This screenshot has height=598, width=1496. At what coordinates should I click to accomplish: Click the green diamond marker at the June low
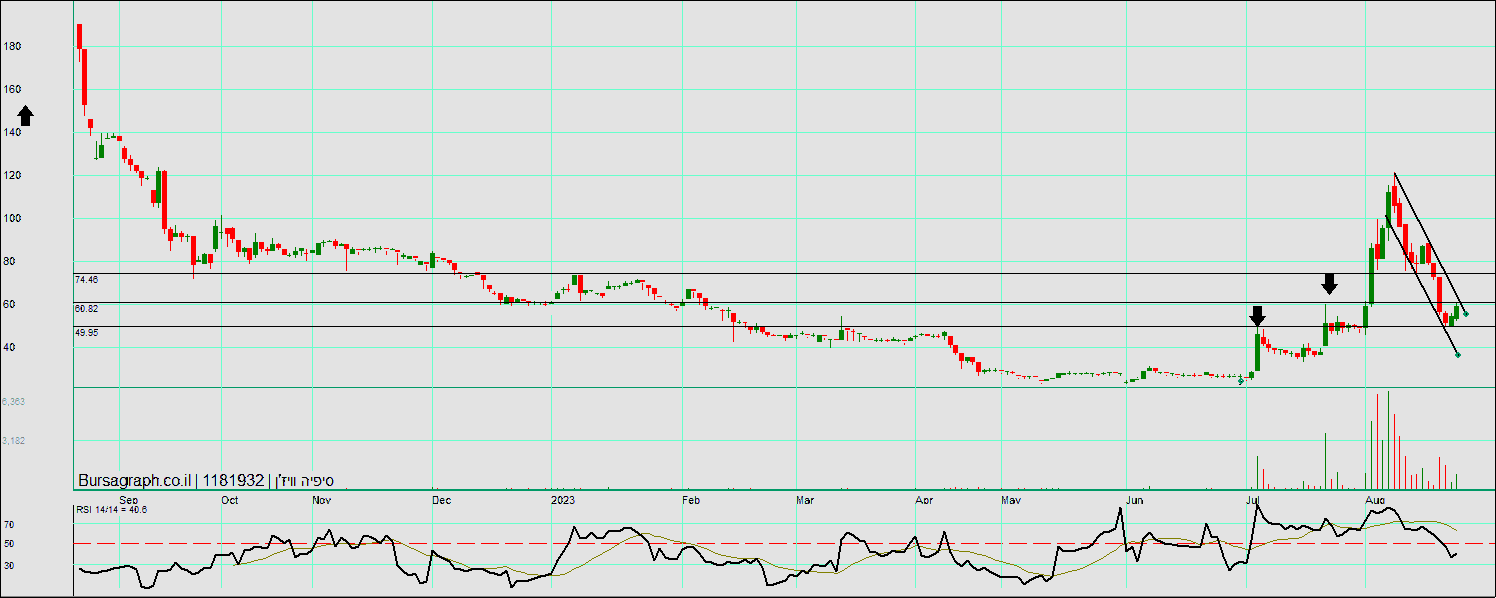click(1241, 381)
